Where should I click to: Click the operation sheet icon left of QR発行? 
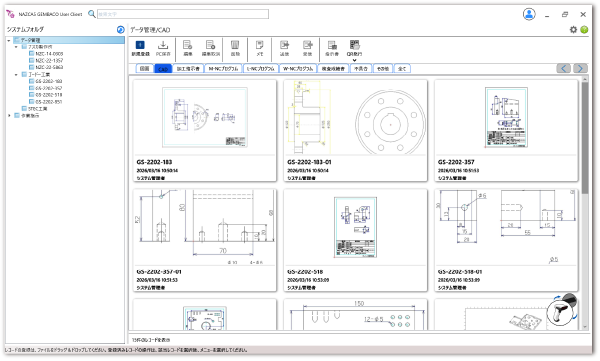pyautogui.click(x=332, y=45)
